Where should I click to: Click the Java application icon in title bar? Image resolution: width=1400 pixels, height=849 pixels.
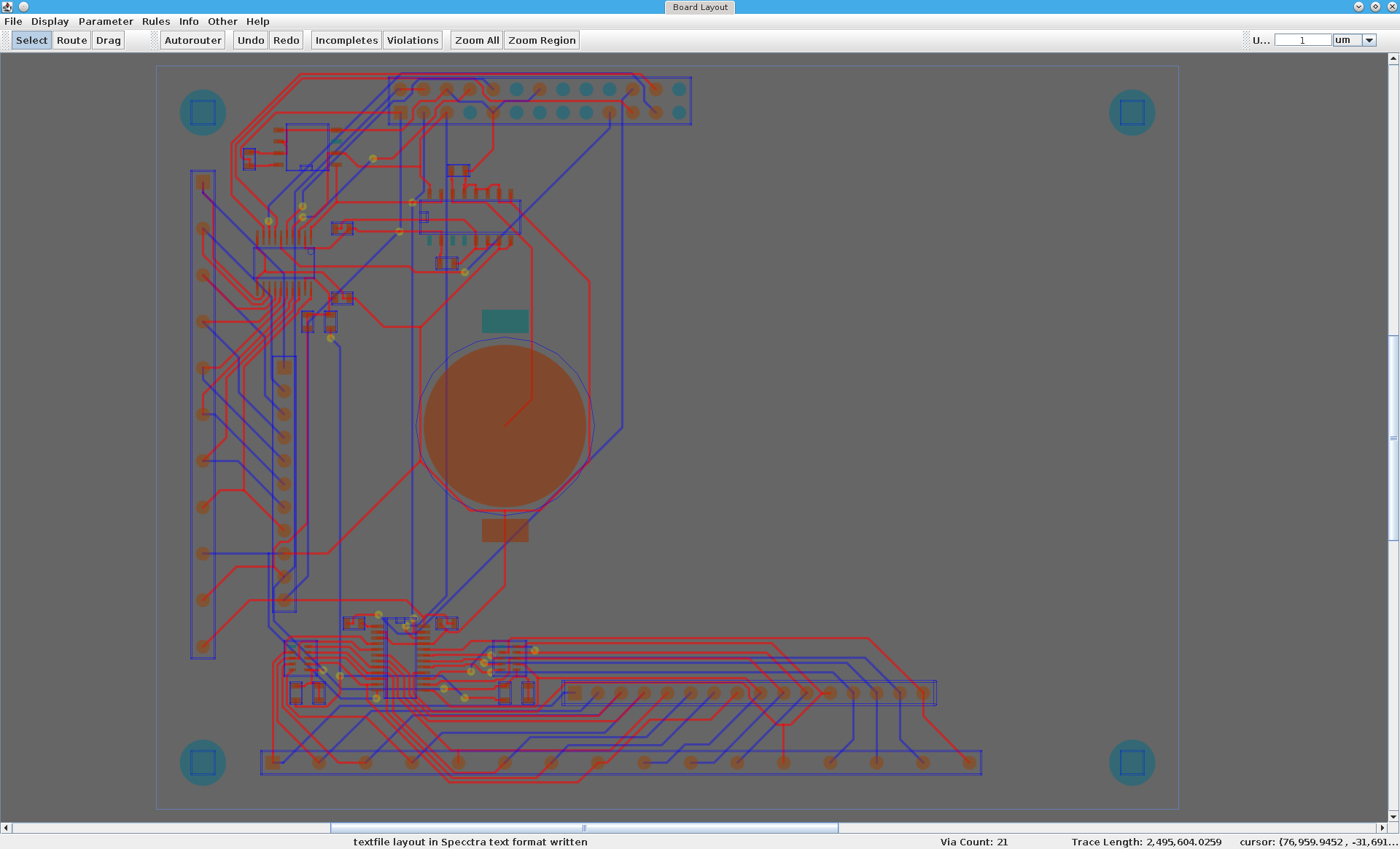click(7, 7)
